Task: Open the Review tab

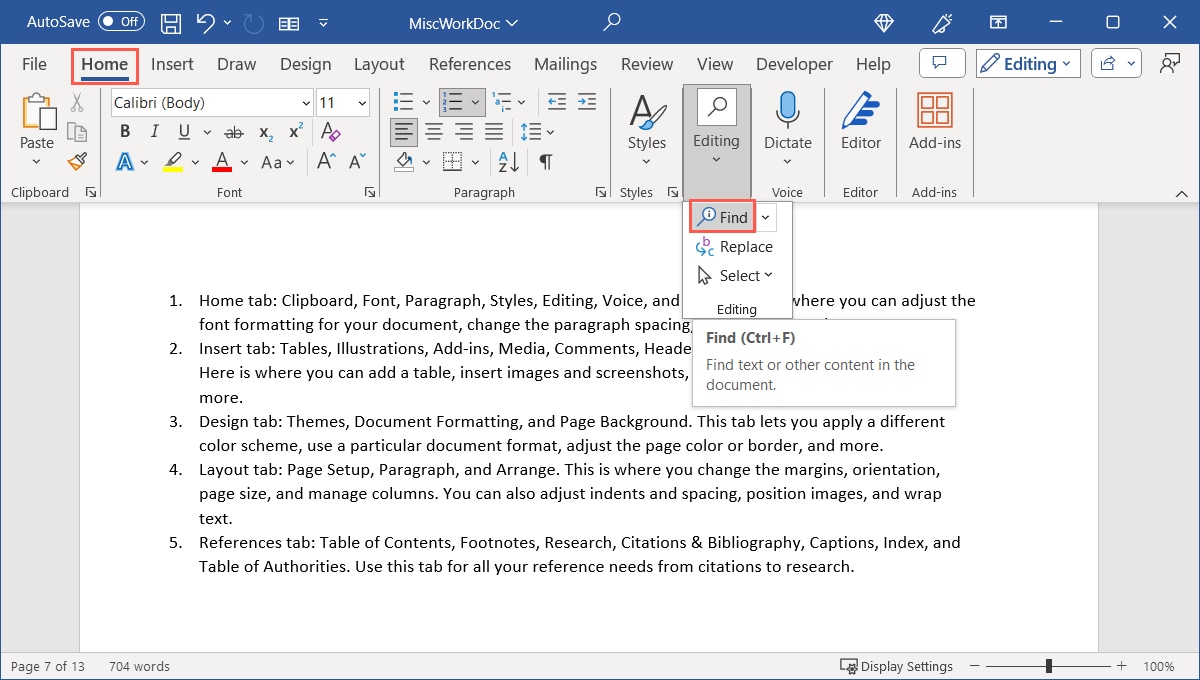Action: pyautogui.click(x=646, y=63)
